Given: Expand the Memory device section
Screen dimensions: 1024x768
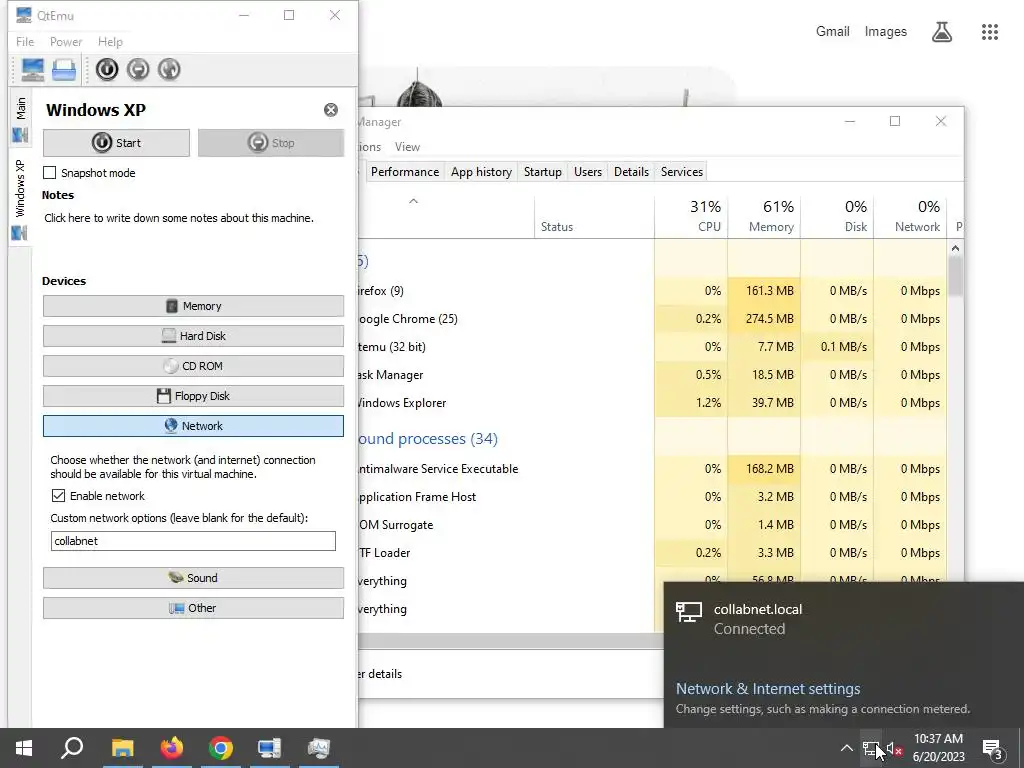Looking at the screenshot, I should coord(193,306).
